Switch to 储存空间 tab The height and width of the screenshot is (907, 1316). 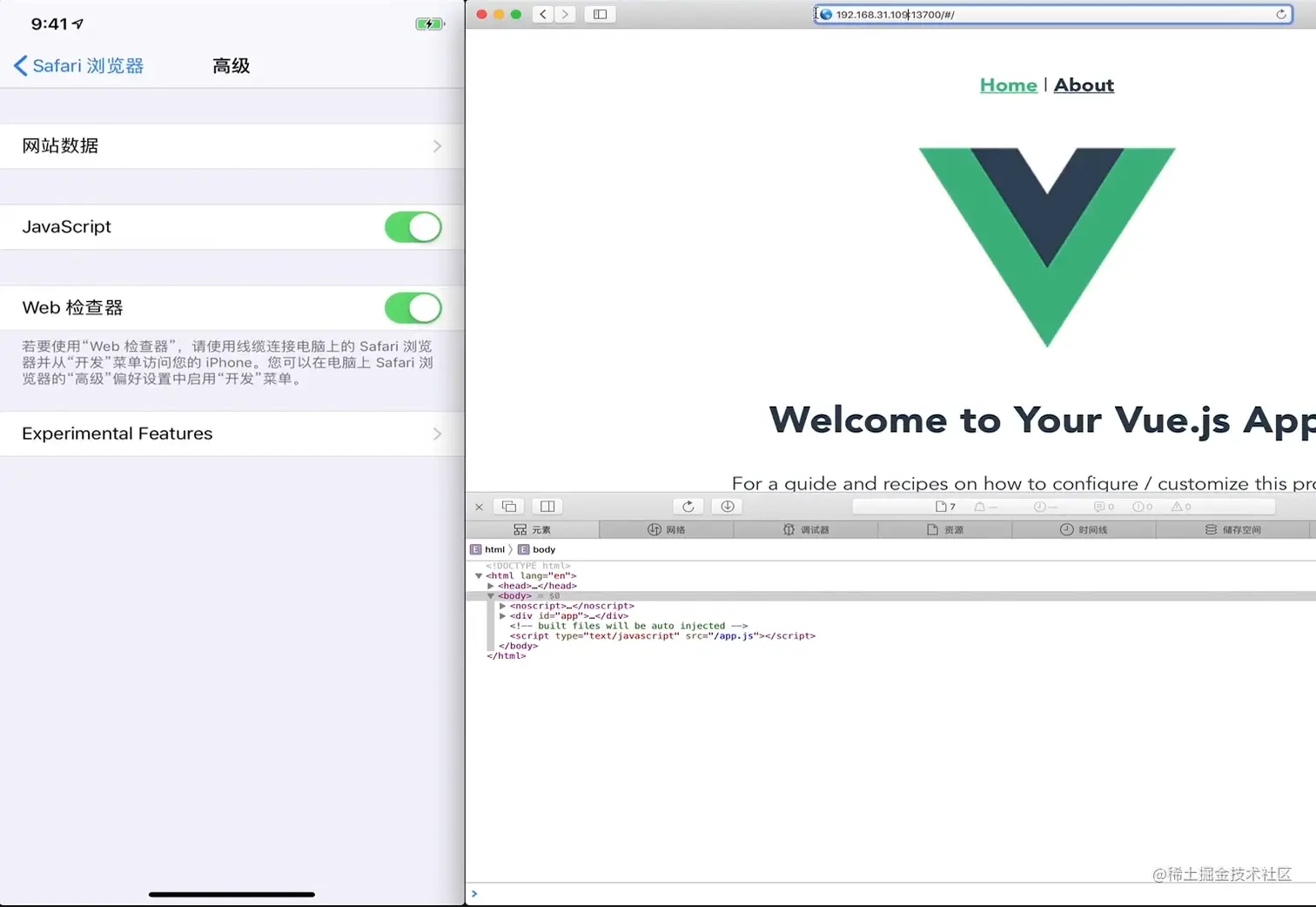coord(1233,529)
